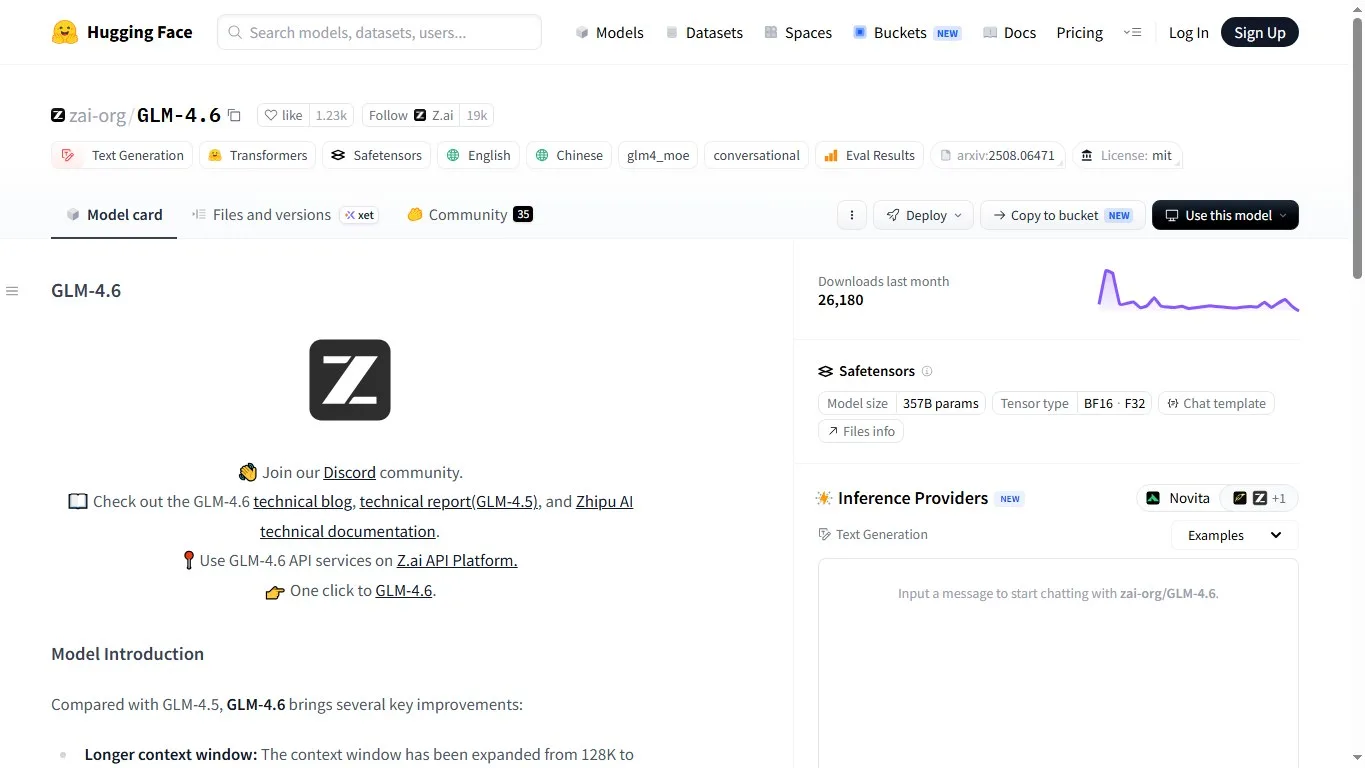Click the three-dot more options icon
Viewport: 1365px width, 768px height.
click(x=851, y=215)
